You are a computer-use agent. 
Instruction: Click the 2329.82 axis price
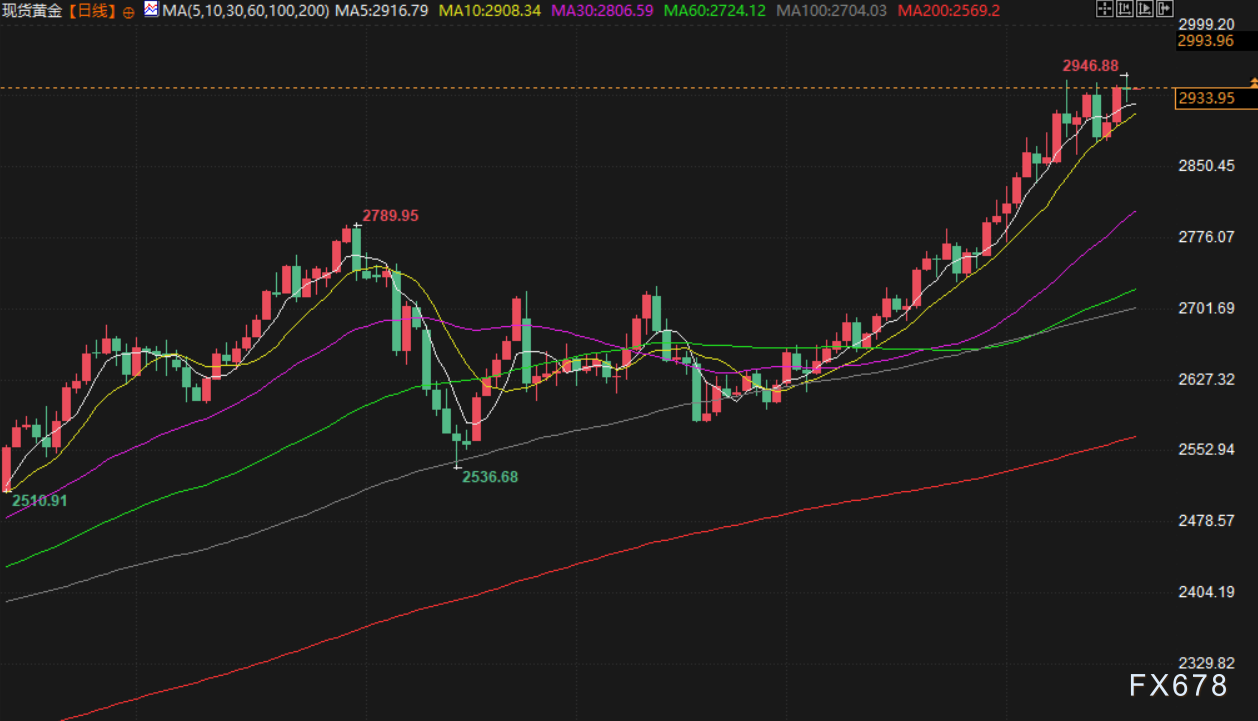(x=1206, y=662)
